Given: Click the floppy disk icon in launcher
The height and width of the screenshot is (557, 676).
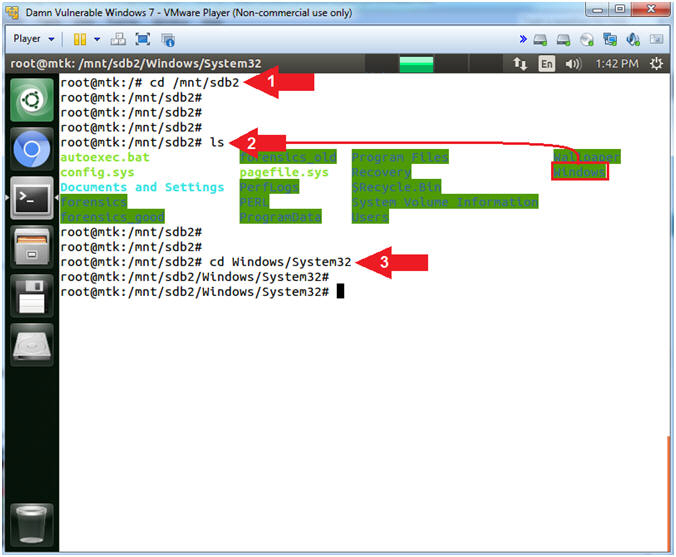Looking at the screenshot, I should point(32,296).
